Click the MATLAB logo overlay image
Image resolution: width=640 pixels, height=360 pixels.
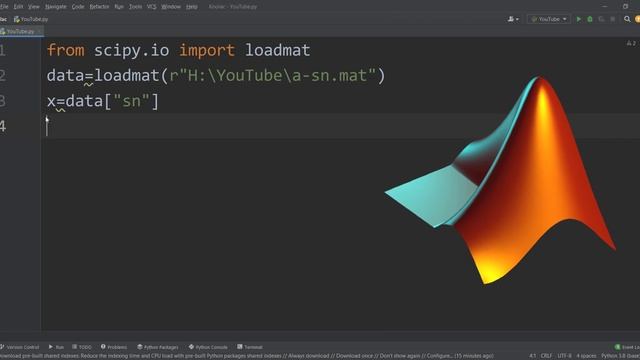501,180
